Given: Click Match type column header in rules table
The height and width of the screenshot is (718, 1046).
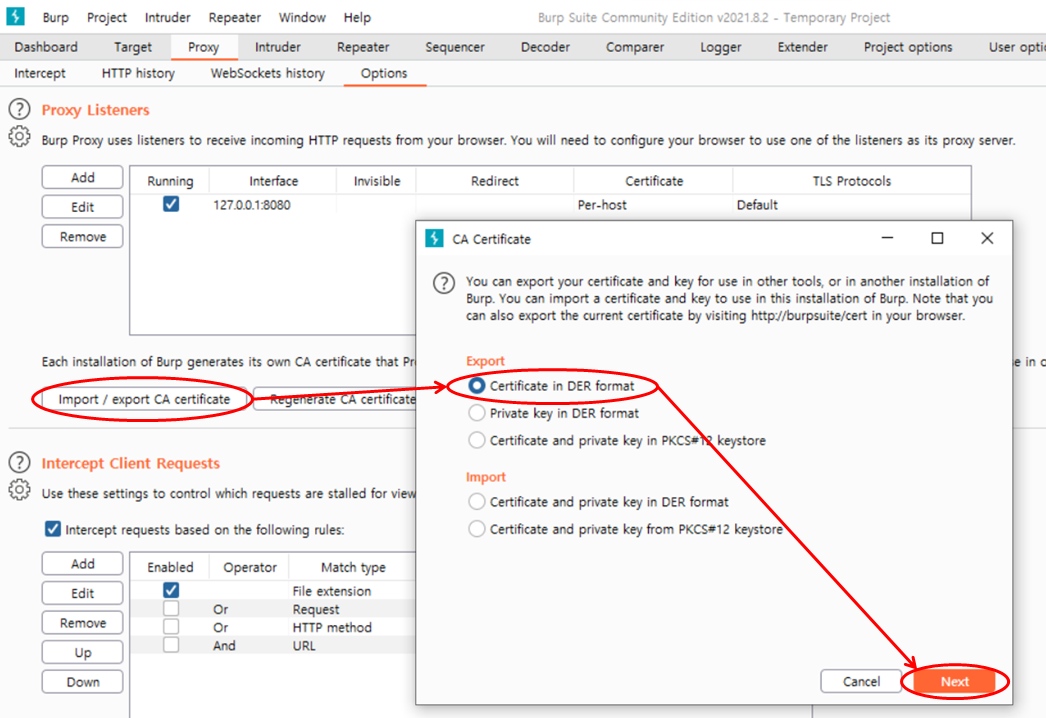Looking at the screenshot, I should coord(353,567).
